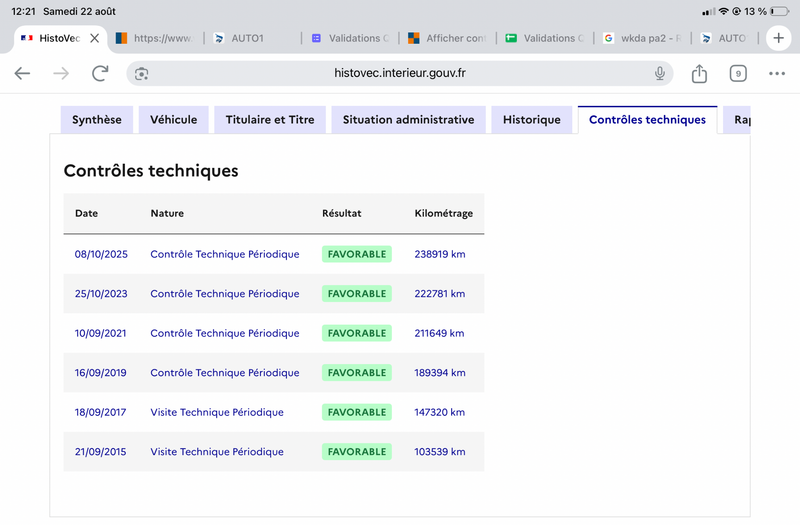800x525 pixels.
Task: Tap the microphone voice input icon
Action: tap(660, 73)
